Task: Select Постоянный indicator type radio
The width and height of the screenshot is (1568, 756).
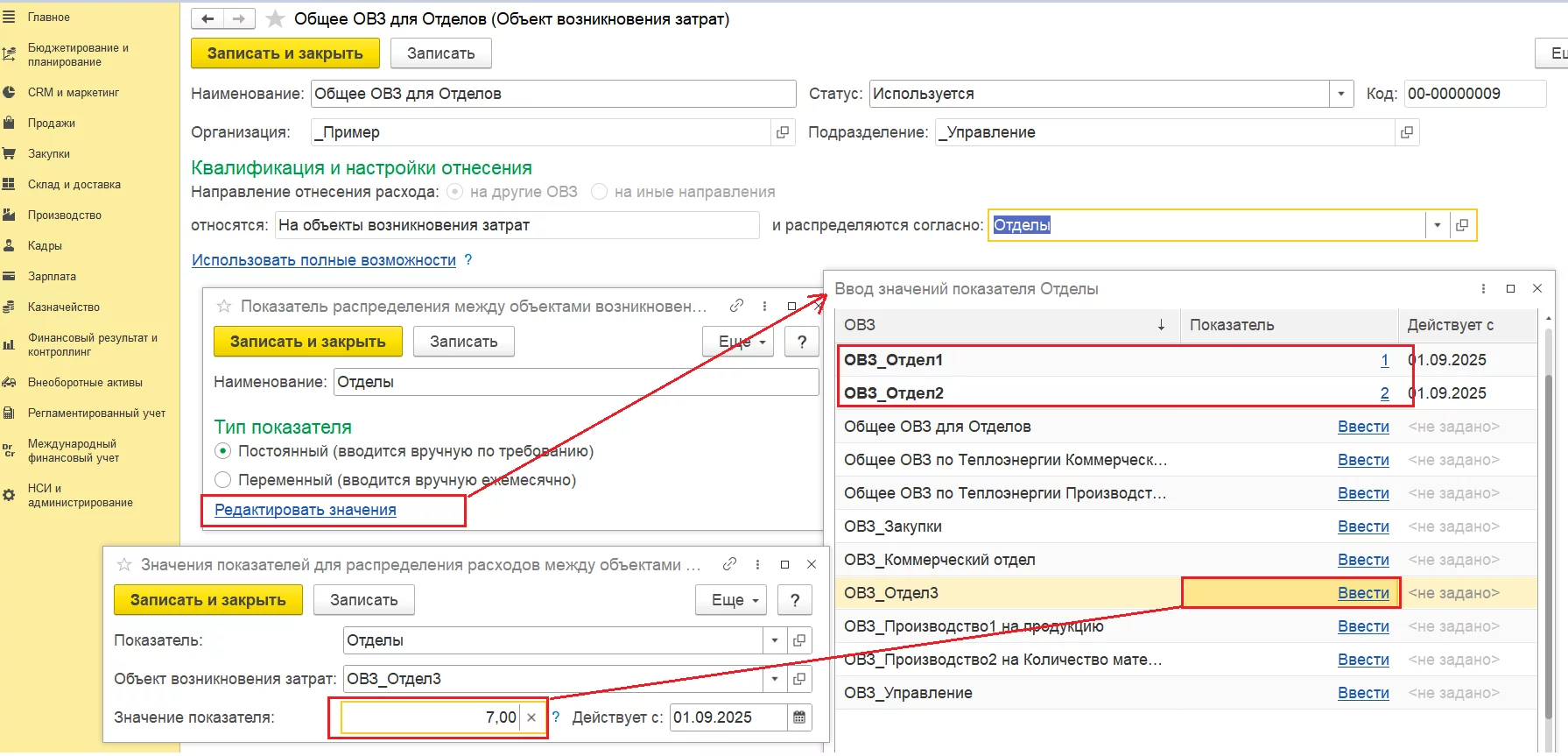Action: pos(223,451)
